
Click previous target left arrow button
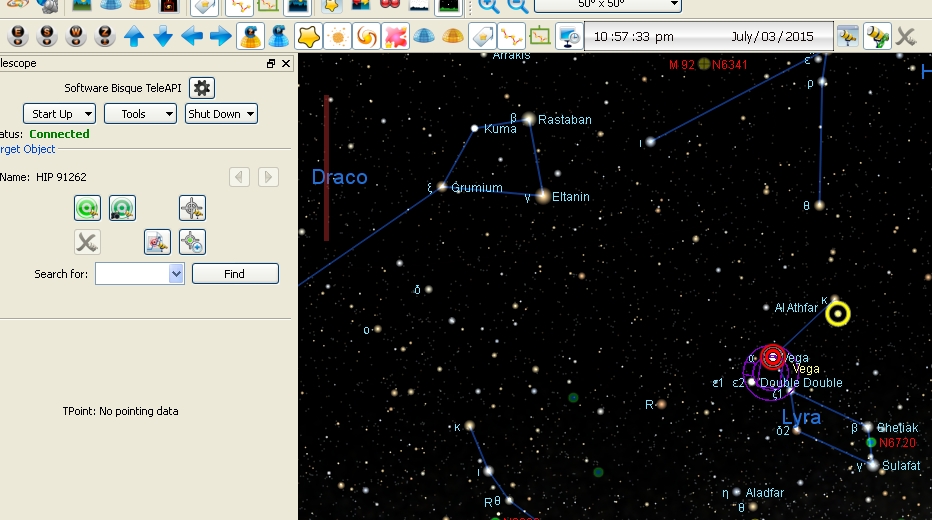click(x=240, y=177)
